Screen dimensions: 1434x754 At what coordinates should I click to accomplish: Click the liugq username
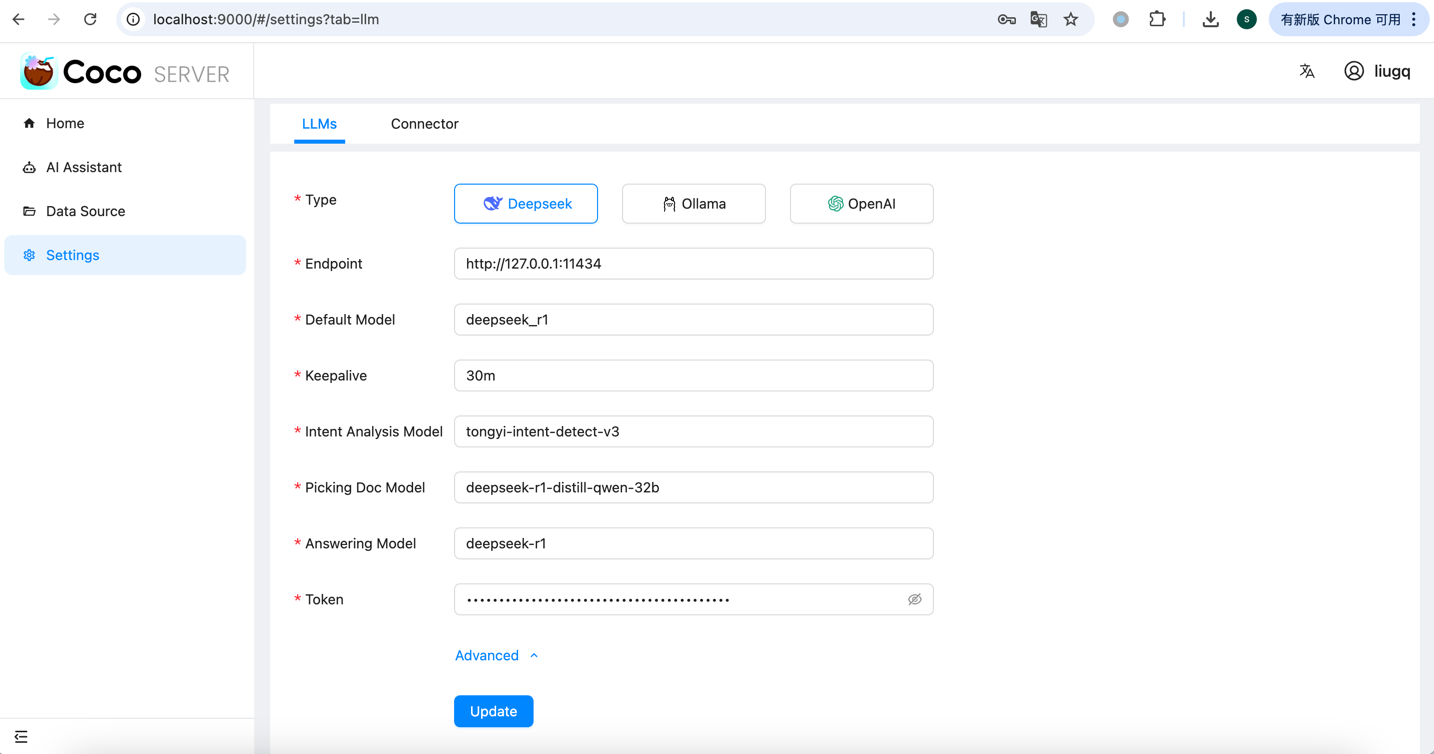coord(1392,71)
